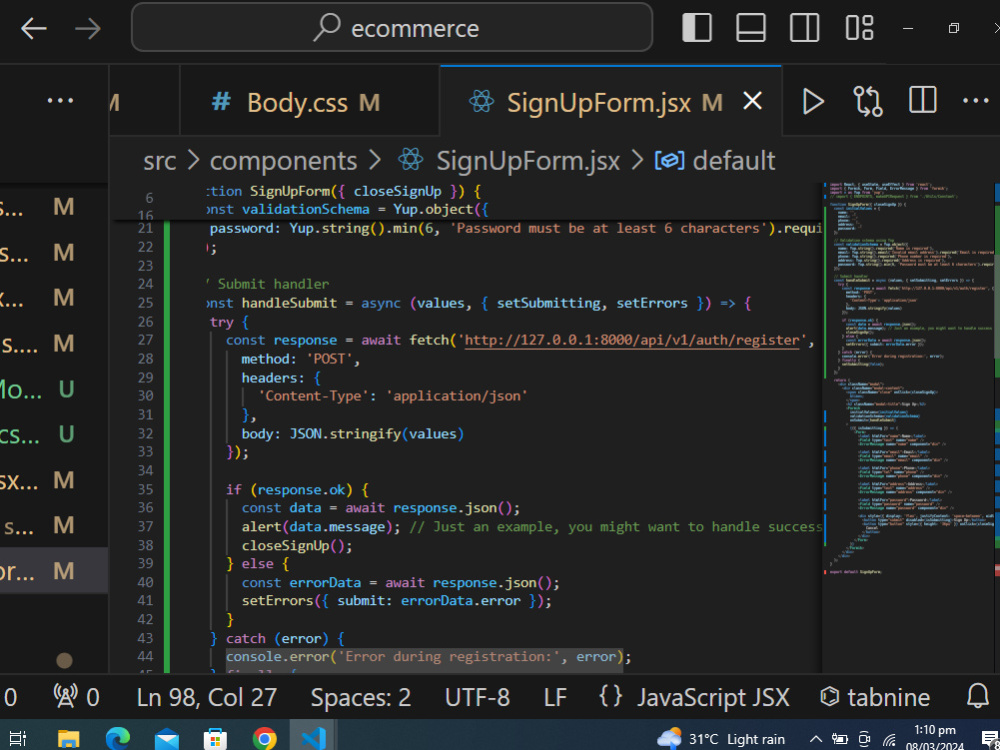The image size is (1000, 750).
Task: Run the file with play icon
Action: 812,101
